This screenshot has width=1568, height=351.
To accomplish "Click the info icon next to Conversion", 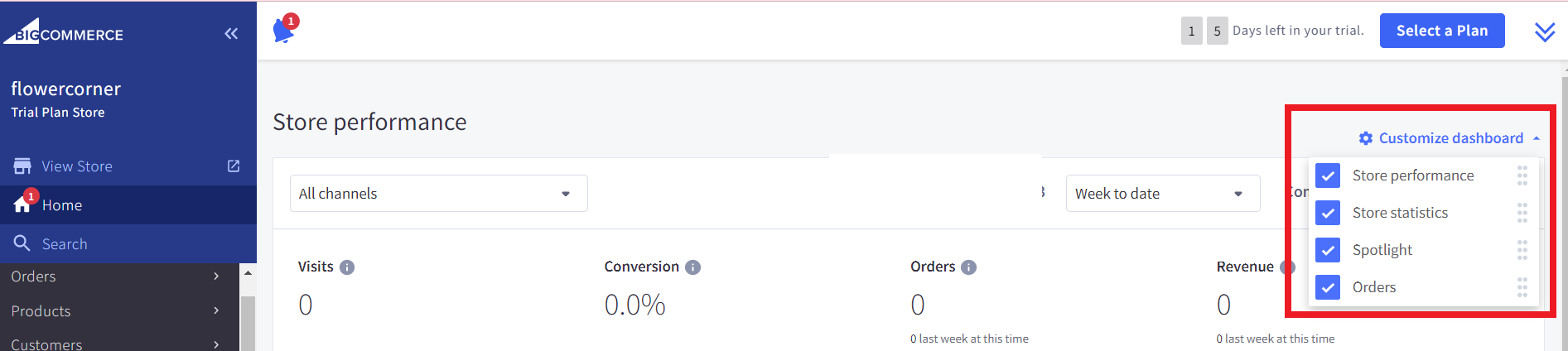I will coord(693,267).
